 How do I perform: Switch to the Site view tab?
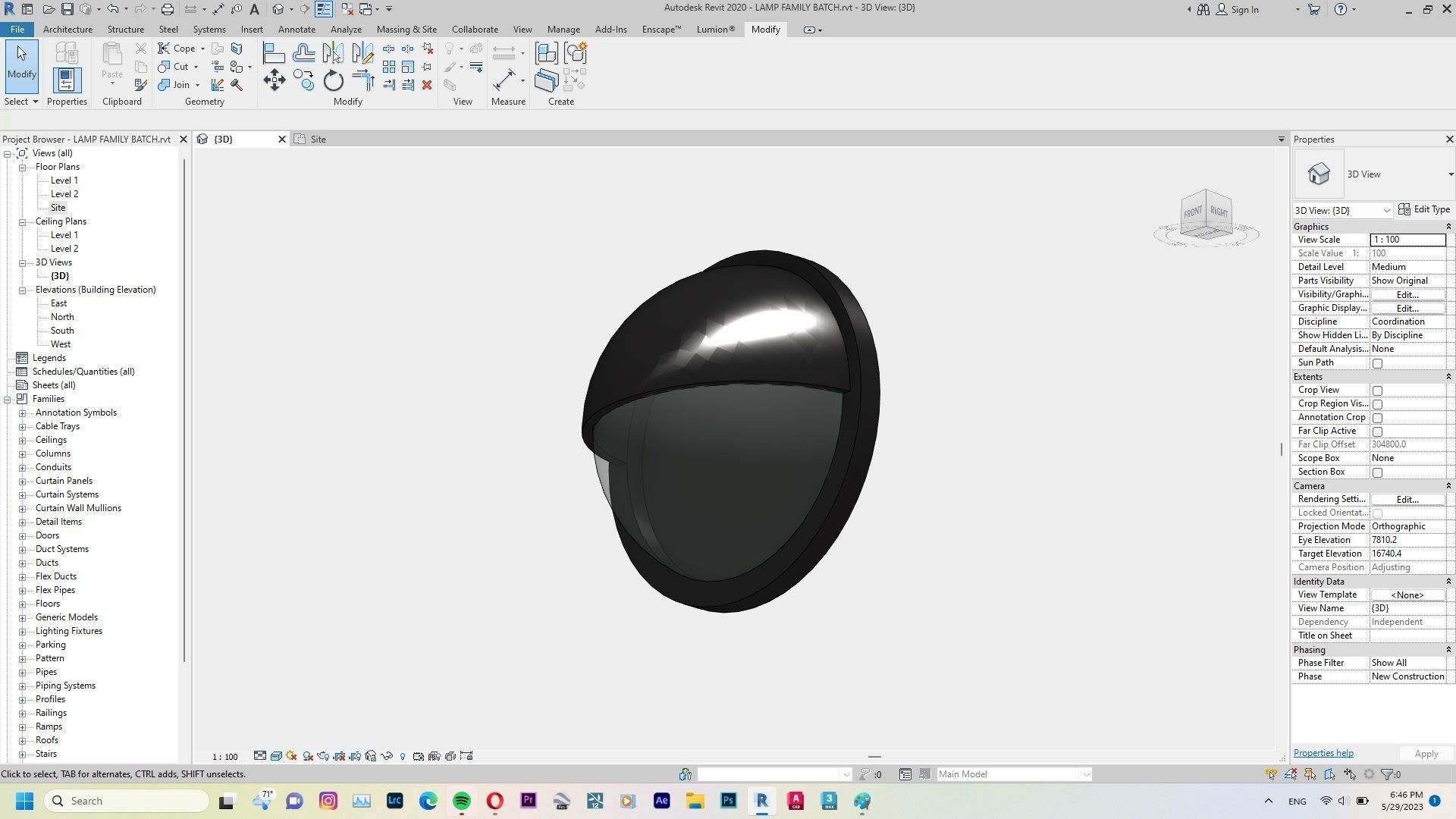[318, 140]
